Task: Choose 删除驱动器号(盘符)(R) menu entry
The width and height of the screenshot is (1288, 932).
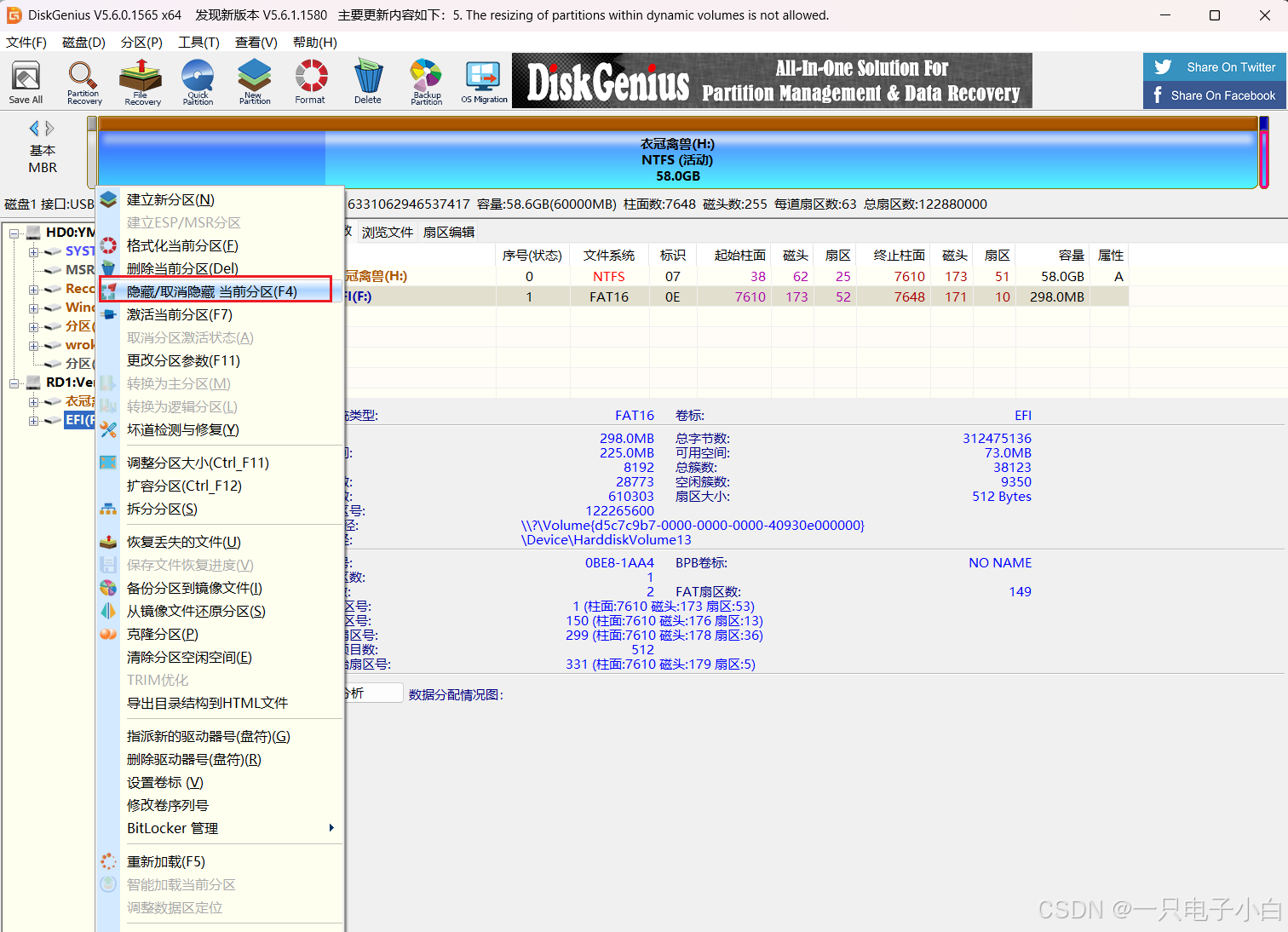Action: pyautogui.click(x=220, y=759)
